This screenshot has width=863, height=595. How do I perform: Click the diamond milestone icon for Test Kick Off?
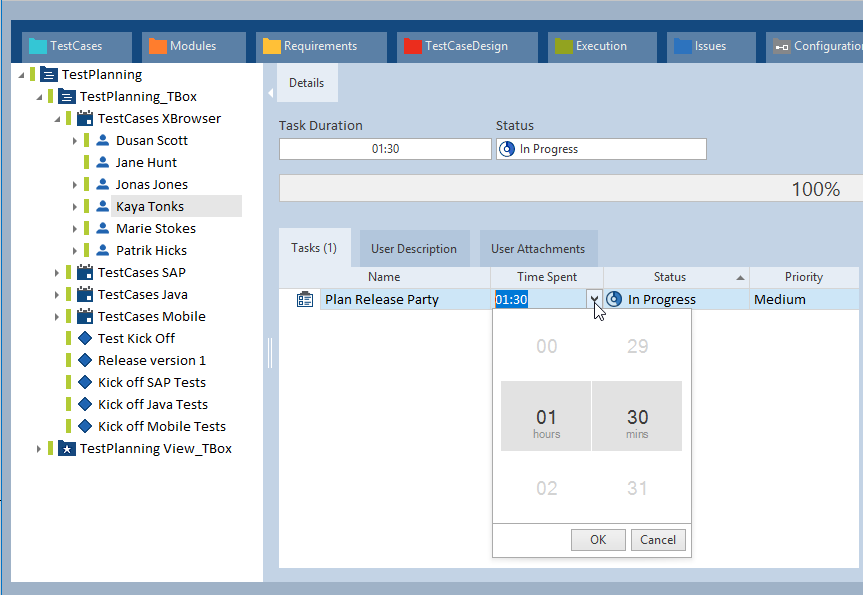(84, 339)
